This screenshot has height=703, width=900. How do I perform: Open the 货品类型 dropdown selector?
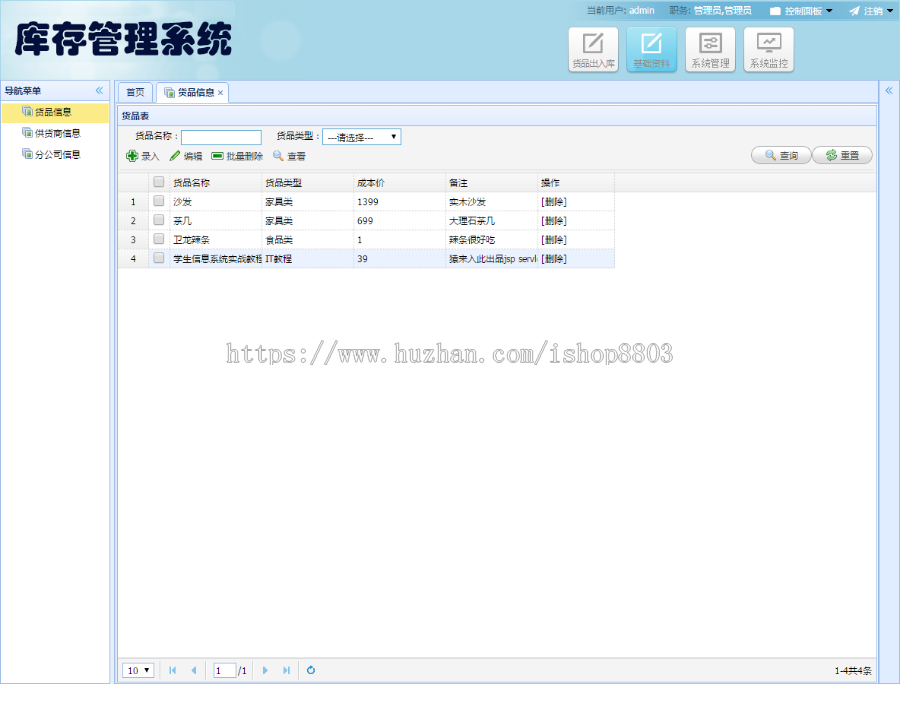pyautogui.click(x=362, y=136)
